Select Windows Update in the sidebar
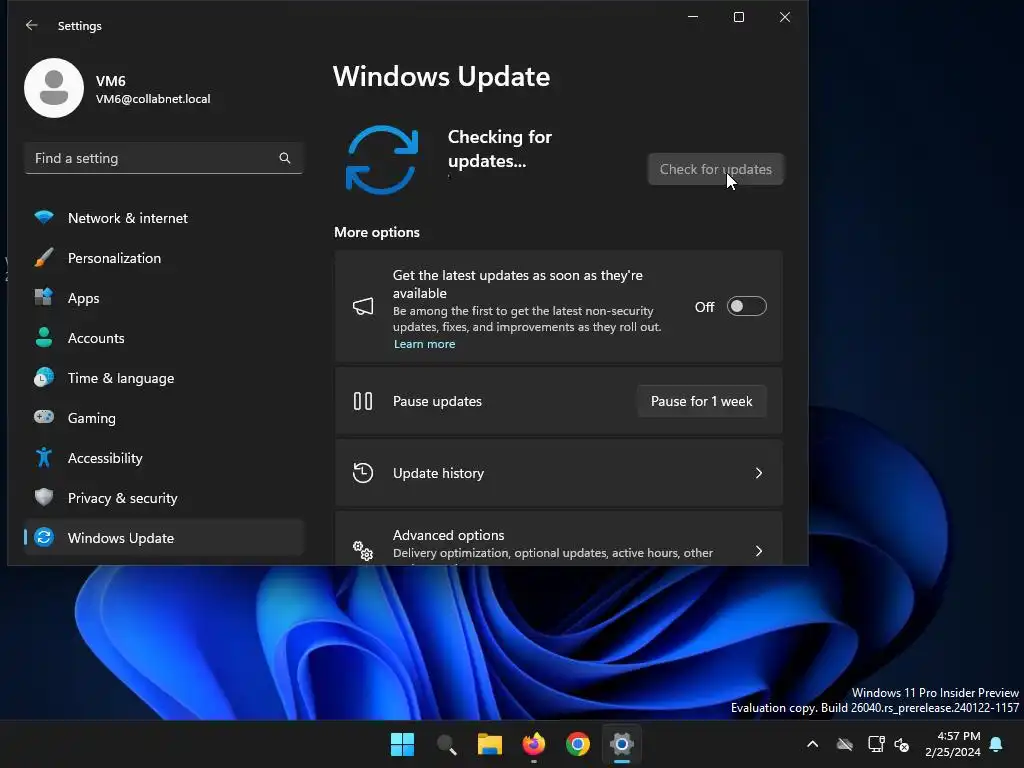This screenshot has height=768, width=1024. tap(163, 537)
